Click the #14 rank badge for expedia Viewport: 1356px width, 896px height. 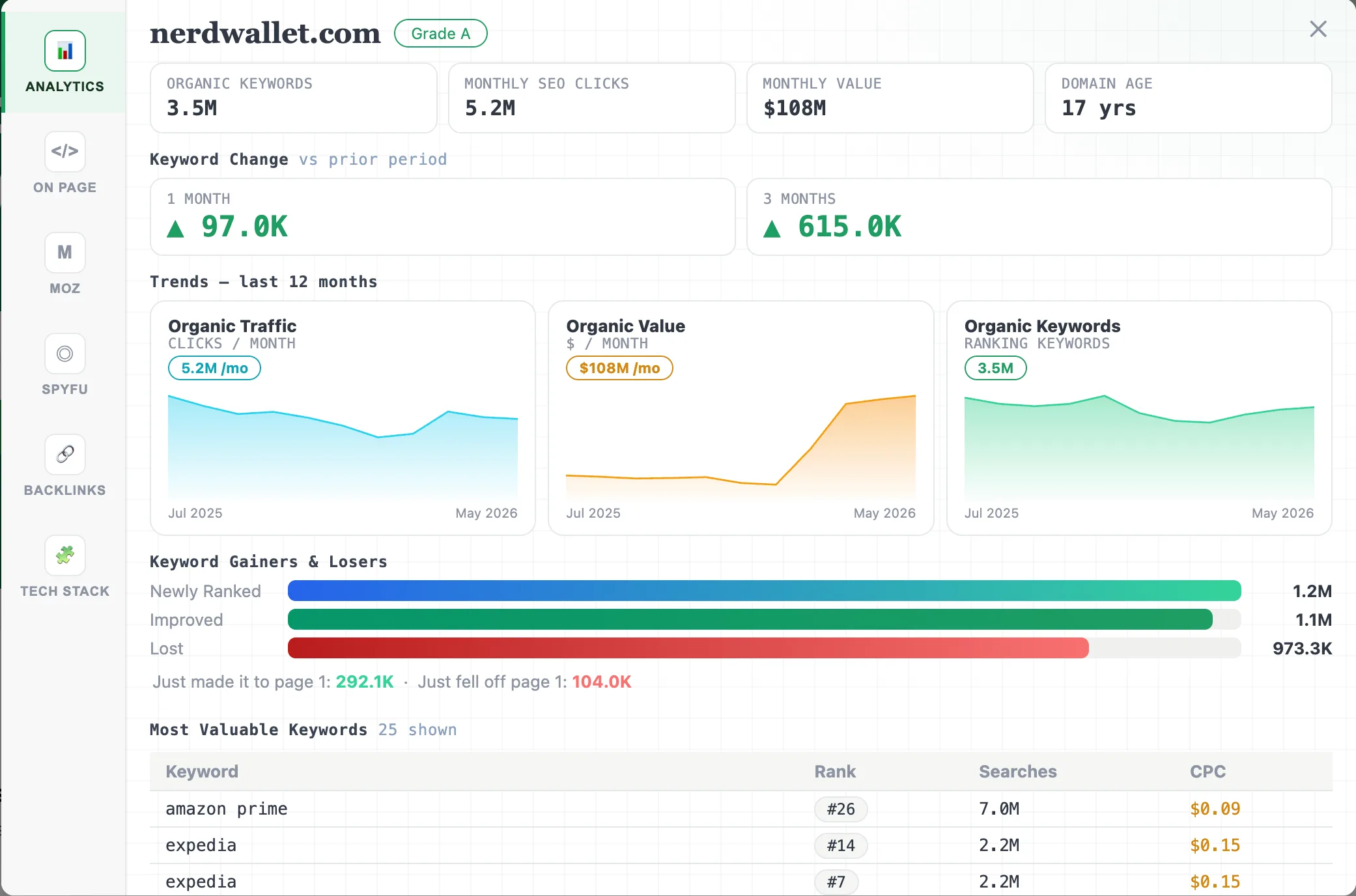click(841, 845)
